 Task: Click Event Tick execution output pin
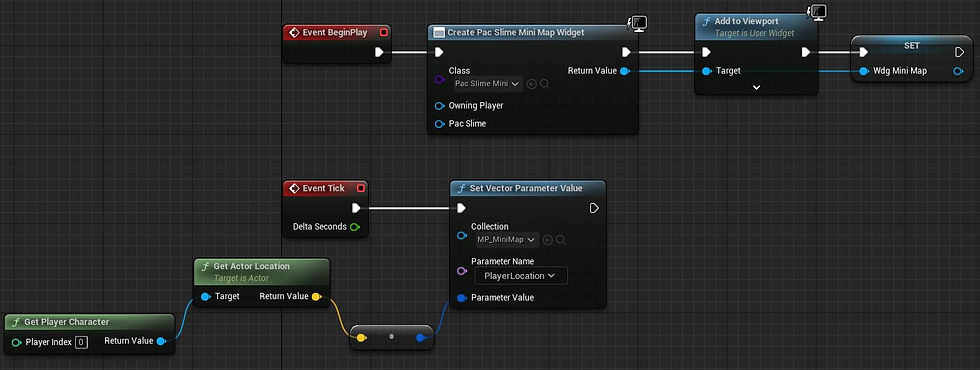click(356, 208)
